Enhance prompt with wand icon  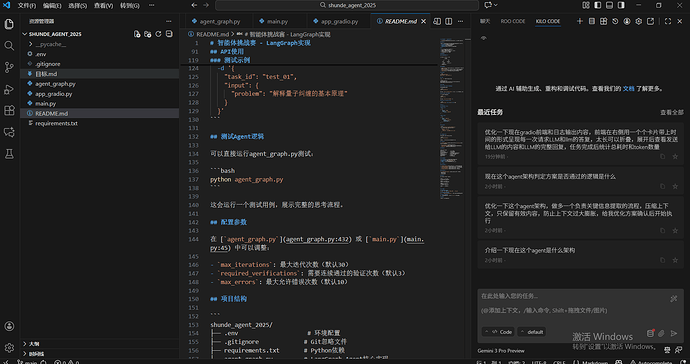click(674, 299)
